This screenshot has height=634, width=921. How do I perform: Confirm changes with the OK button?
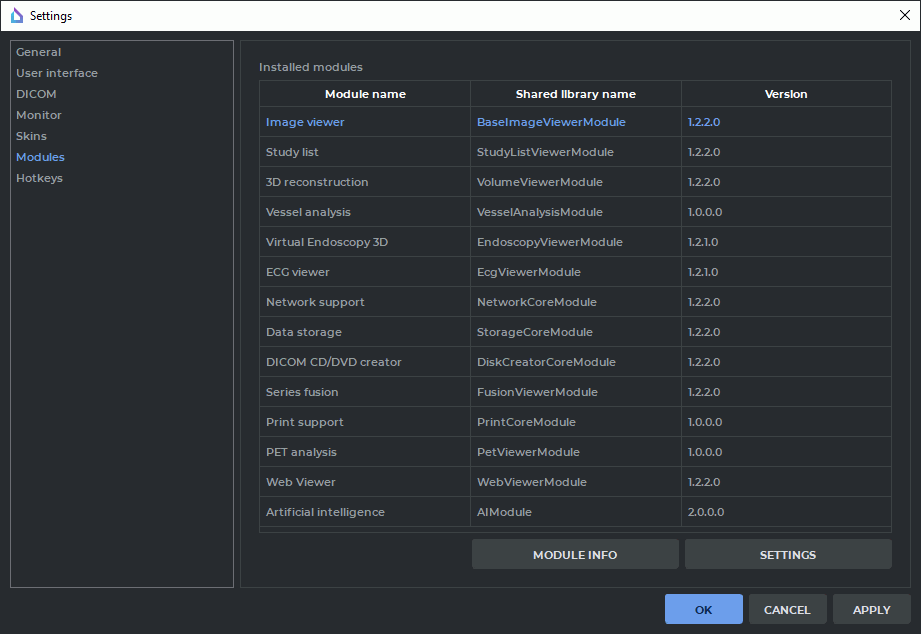coord(703,610)
